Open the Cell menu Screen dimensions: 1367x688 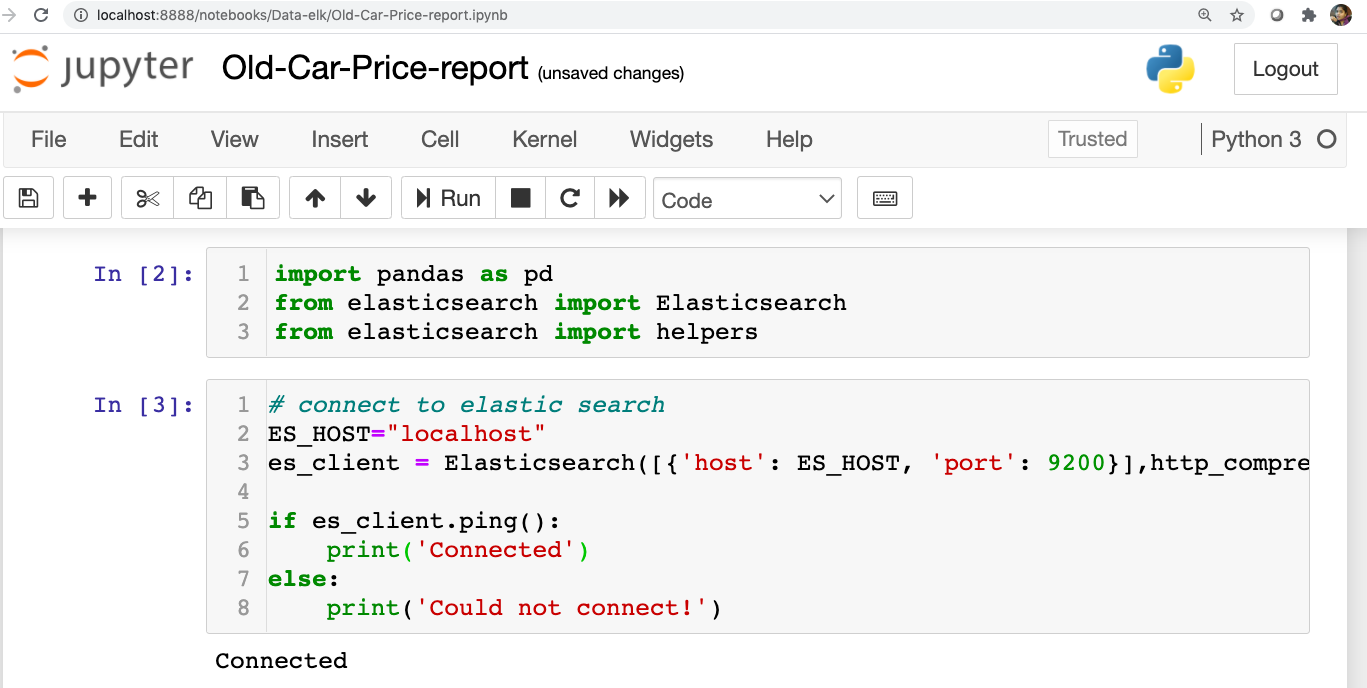click(440, 139)
